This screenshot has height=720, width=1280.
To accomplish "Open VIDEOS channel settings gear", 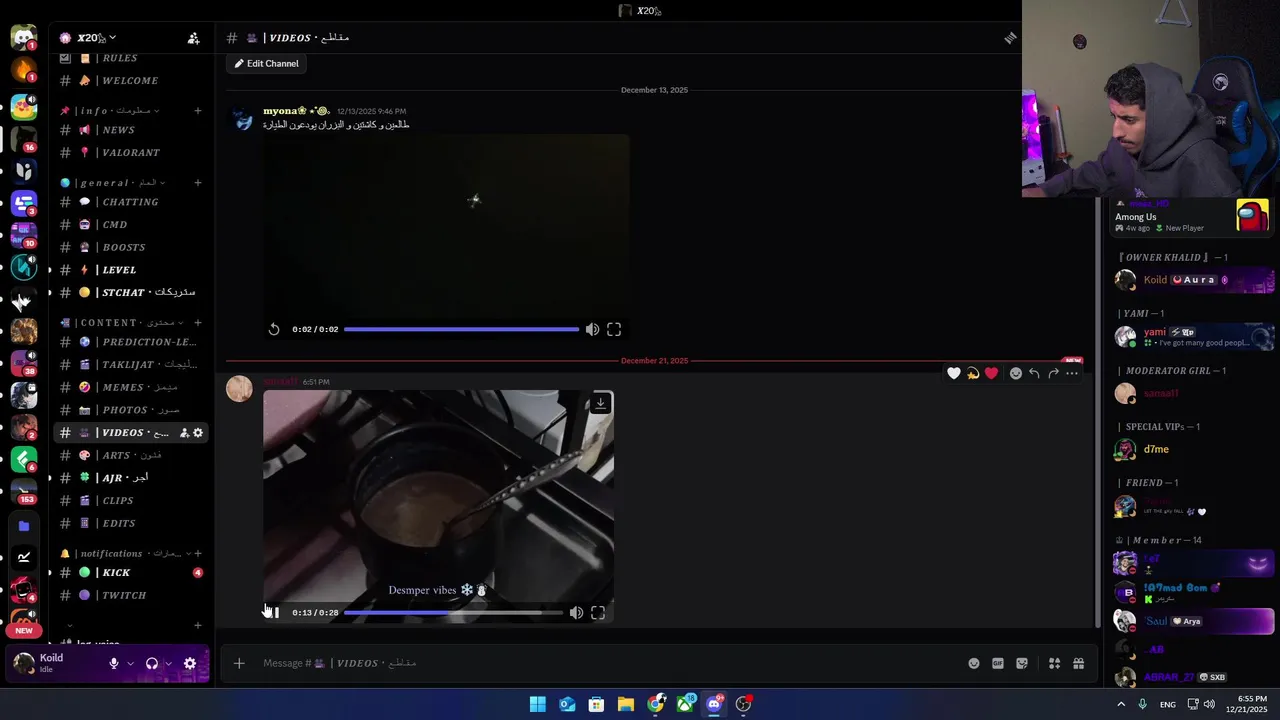I will point(198,433).
